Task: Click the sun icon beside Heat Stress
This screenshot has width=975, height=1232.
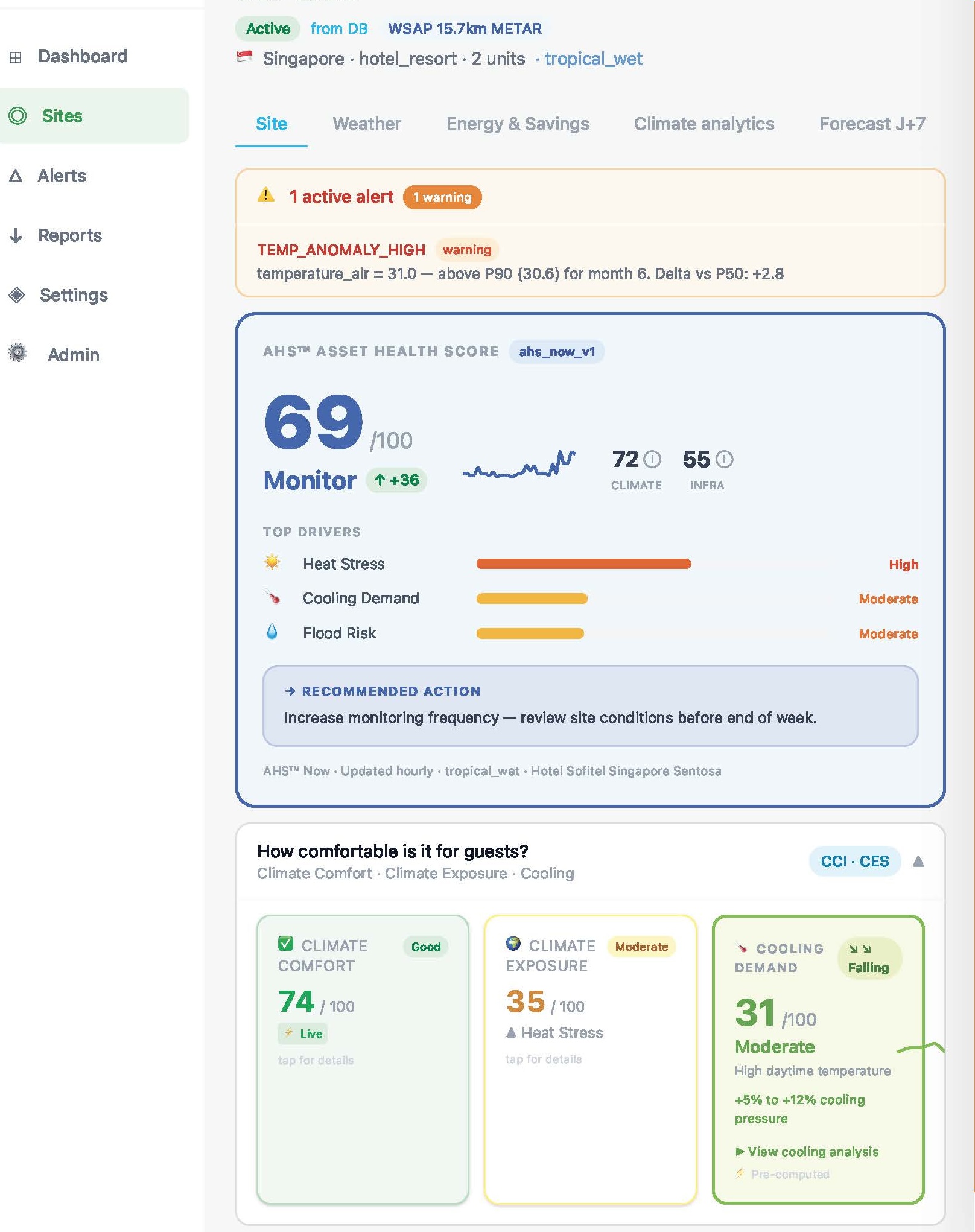Action: 272,562
